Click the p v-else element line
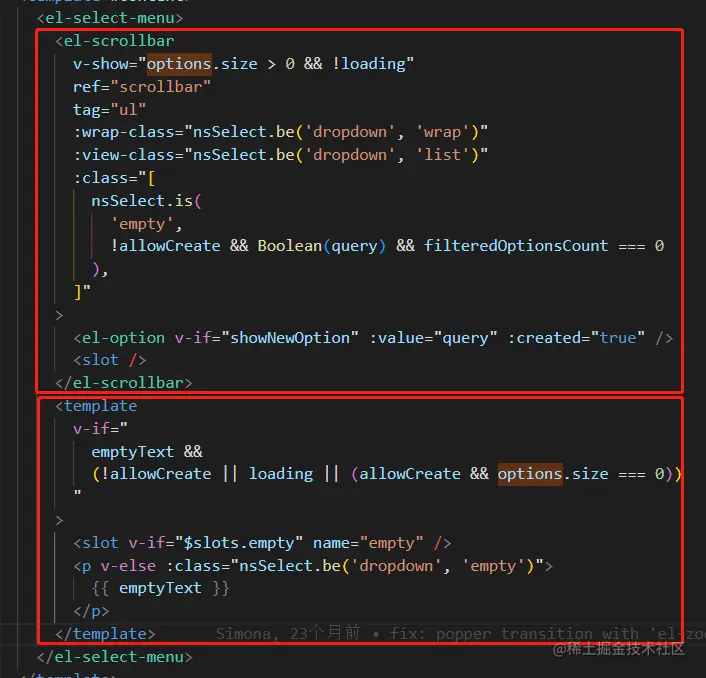Viewport: 706px width, 678px height. pos(313,566)
